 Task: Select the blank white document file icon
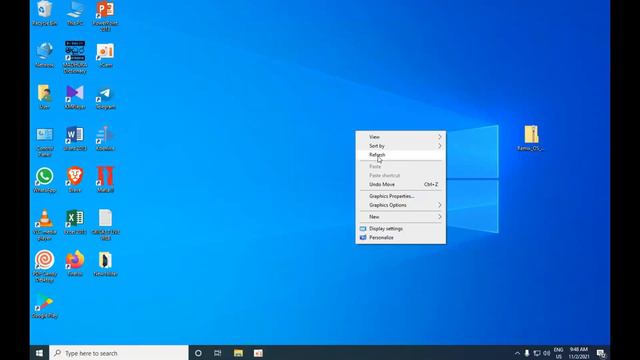(x=105, y=225)
